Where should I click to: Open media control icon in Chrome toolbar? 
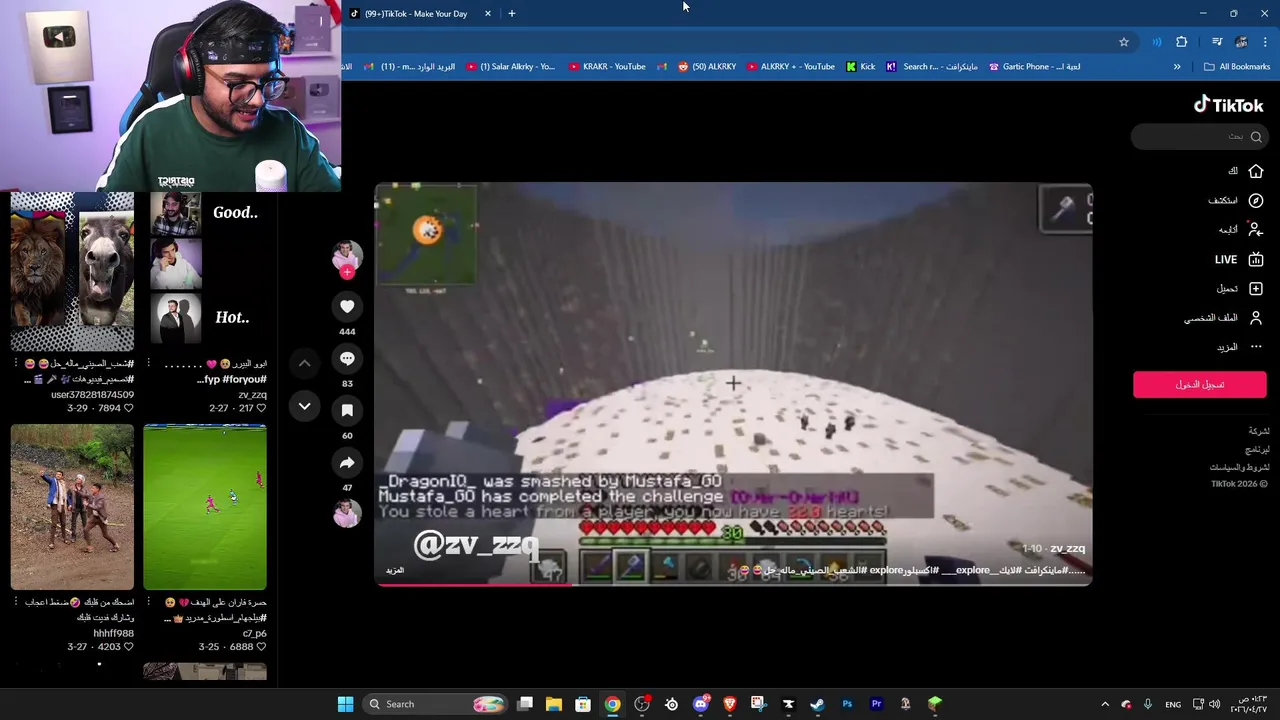1217,42
